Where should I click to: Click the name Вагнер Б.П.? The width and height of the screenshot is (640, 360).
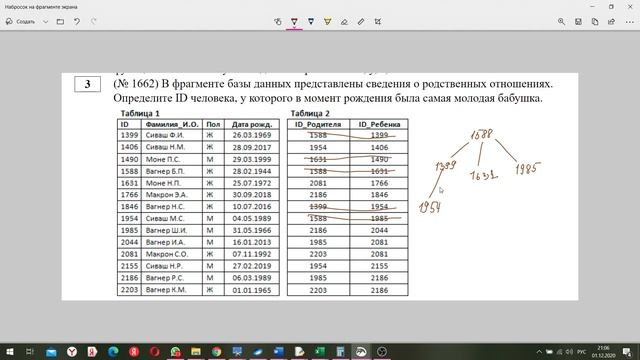pyautogui.click(x=165, y=171)
